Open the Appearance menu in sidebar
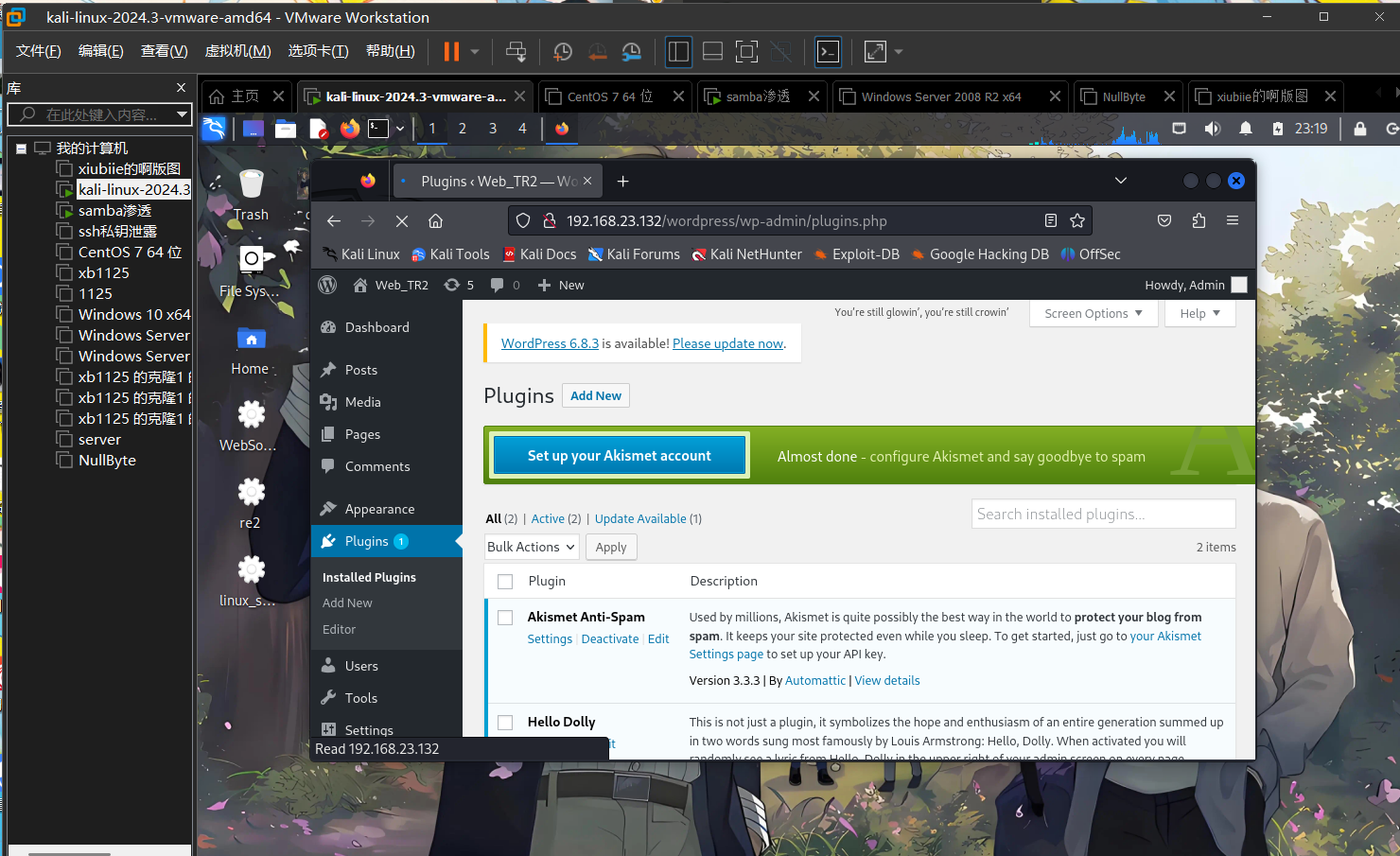This screenshot has width=1400, height=856. coord(379,509)
